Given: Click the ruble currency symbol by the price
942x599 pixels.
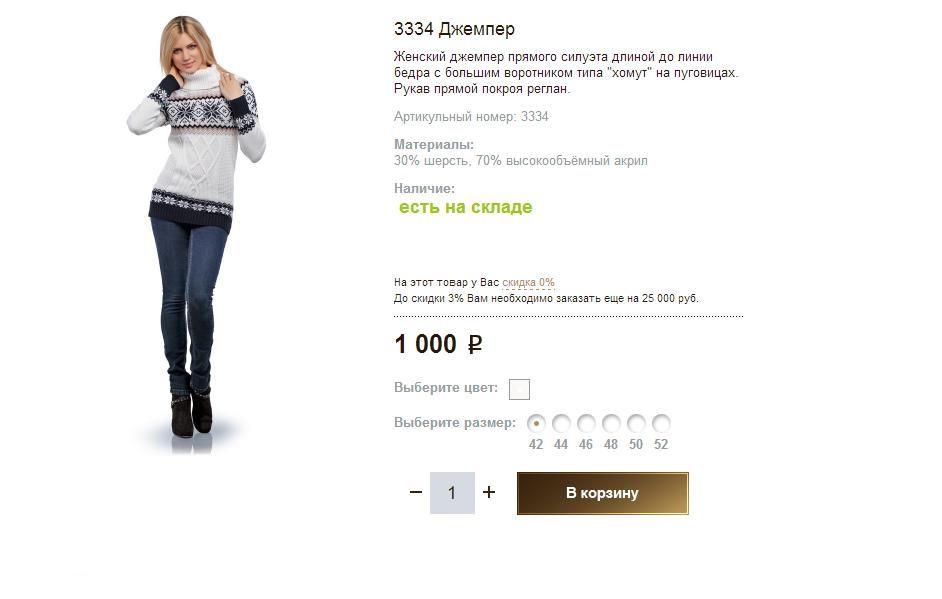Looking at the screenshot, I should 475,344.
